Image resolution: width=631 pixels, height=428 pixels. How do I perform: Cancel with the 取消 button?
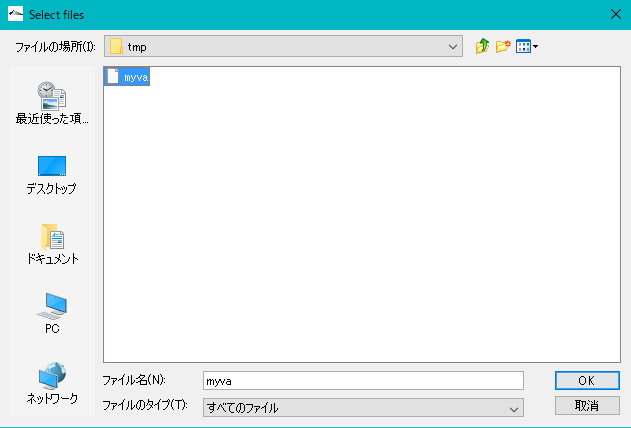[x=587, y=405]
